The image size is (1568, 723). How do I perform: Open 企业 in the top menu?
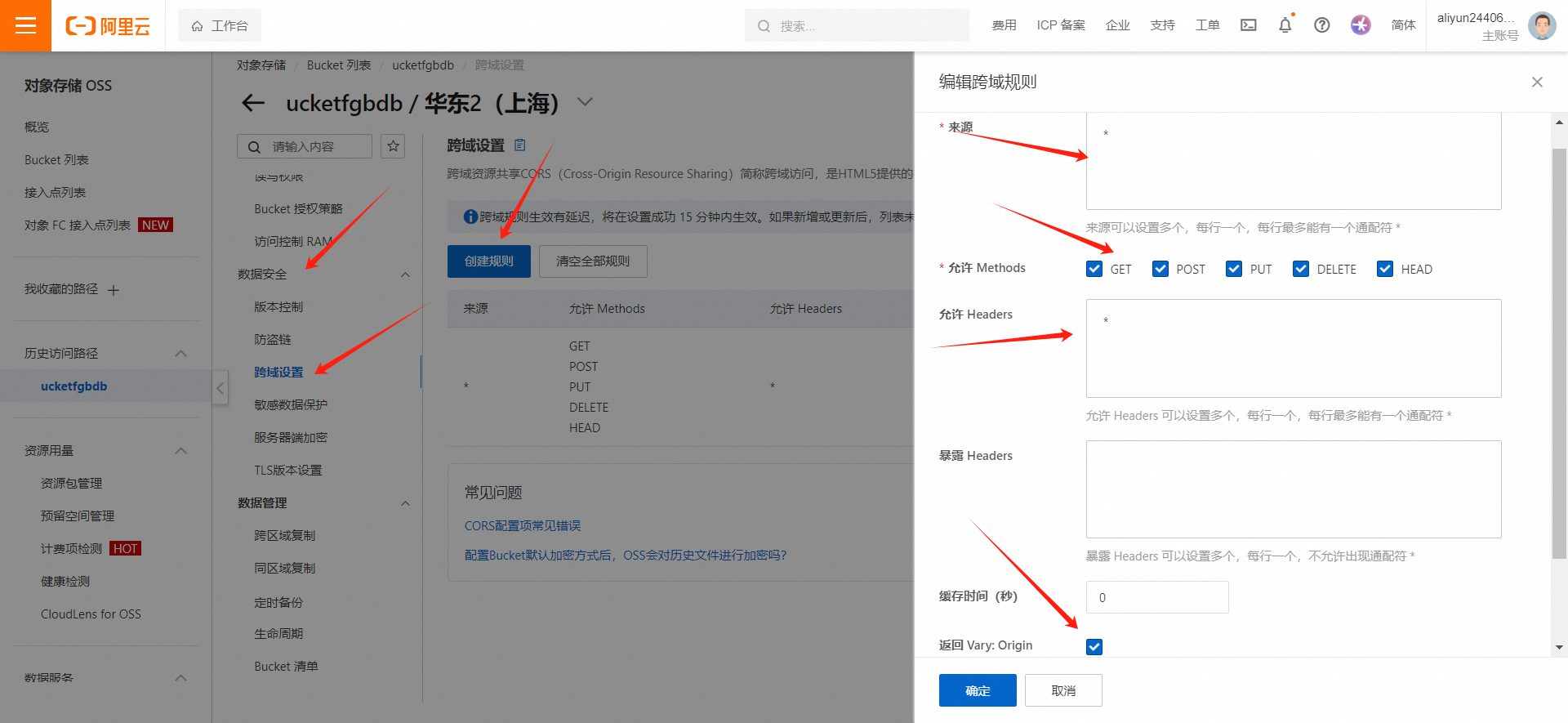pyautogui.click(x=1117, y=25)
